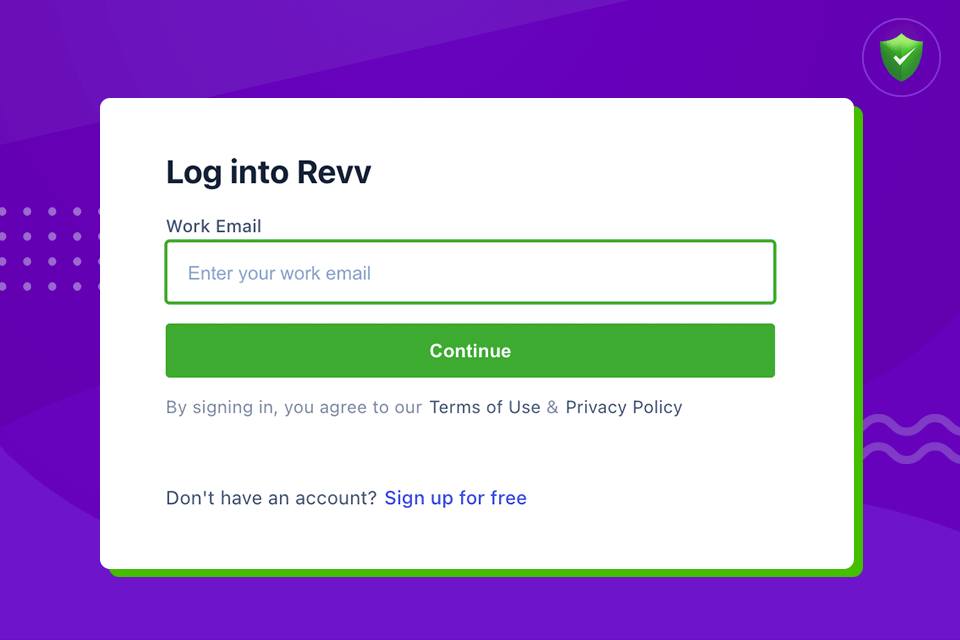Image resolution: width=960 pixels, height=640 pixels.
Task: Click the 'By signing in, you agree' text
Action: 294,407
